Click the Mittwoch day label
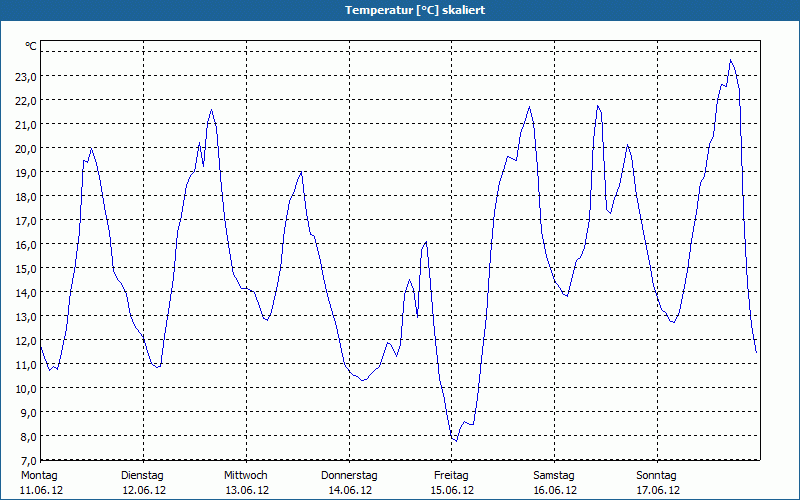The width and height of the screenshot is (800, 500). tap(245, 476)
